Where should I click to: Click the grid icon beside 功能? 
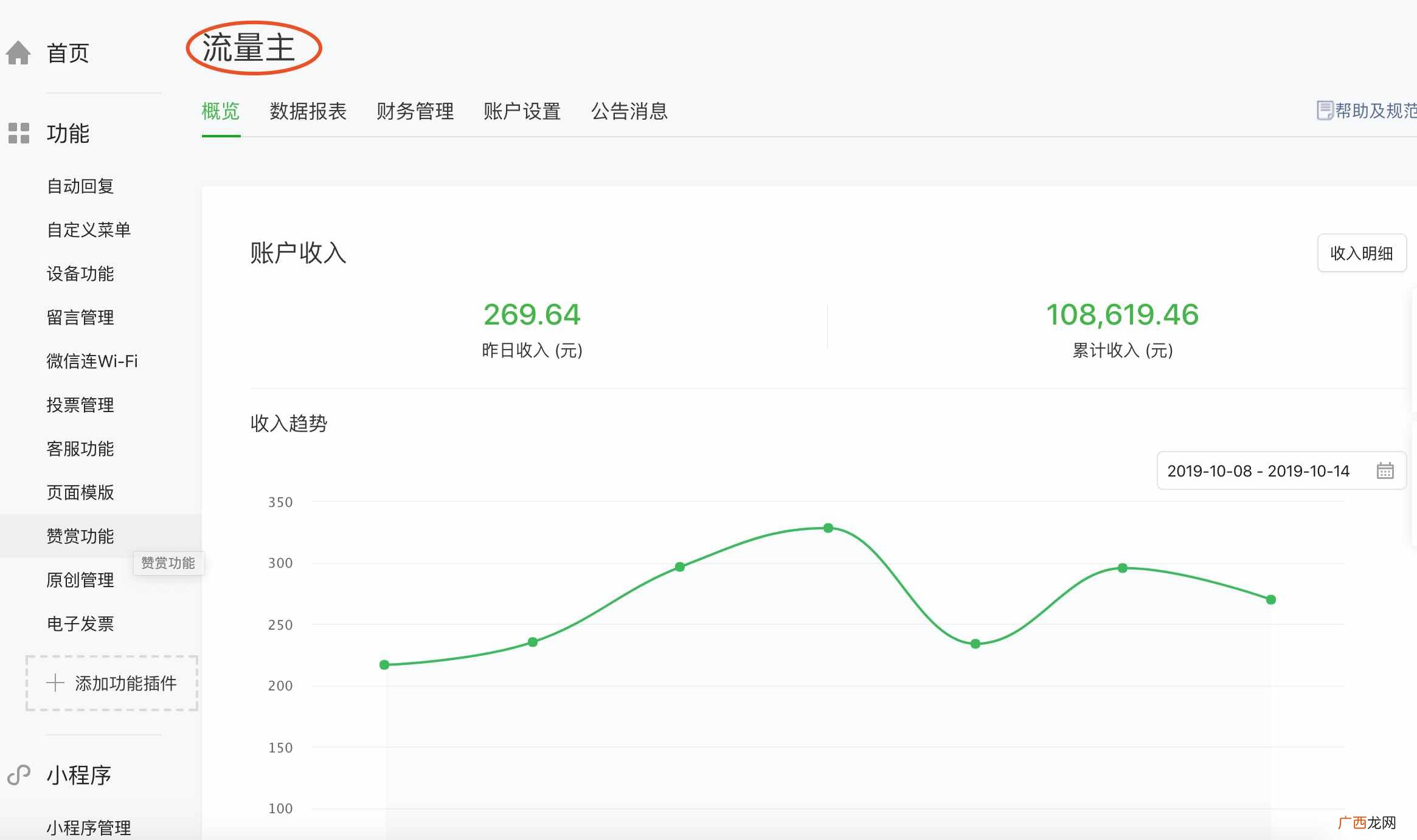pyautogui.click(x=19, y=133)
